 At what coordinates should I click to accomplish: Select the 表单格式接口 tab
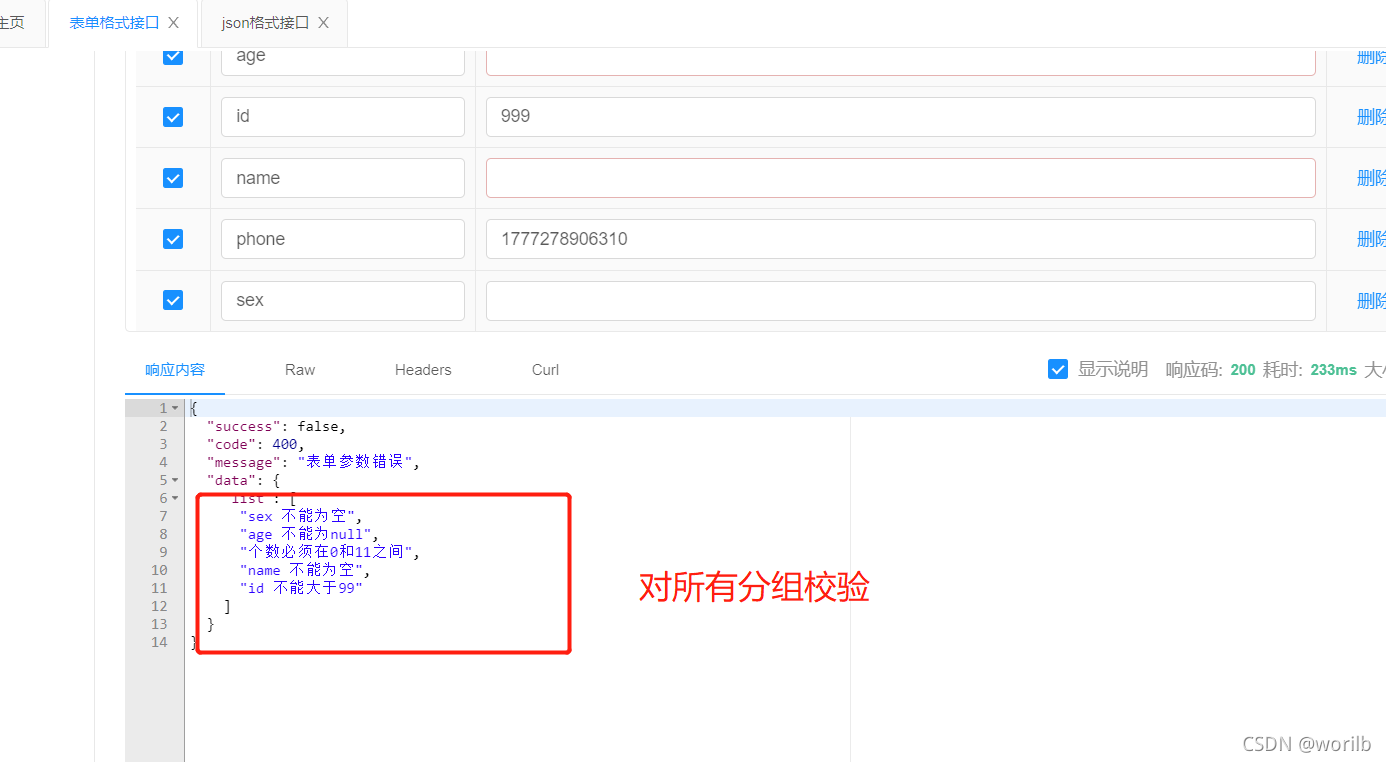114,23
